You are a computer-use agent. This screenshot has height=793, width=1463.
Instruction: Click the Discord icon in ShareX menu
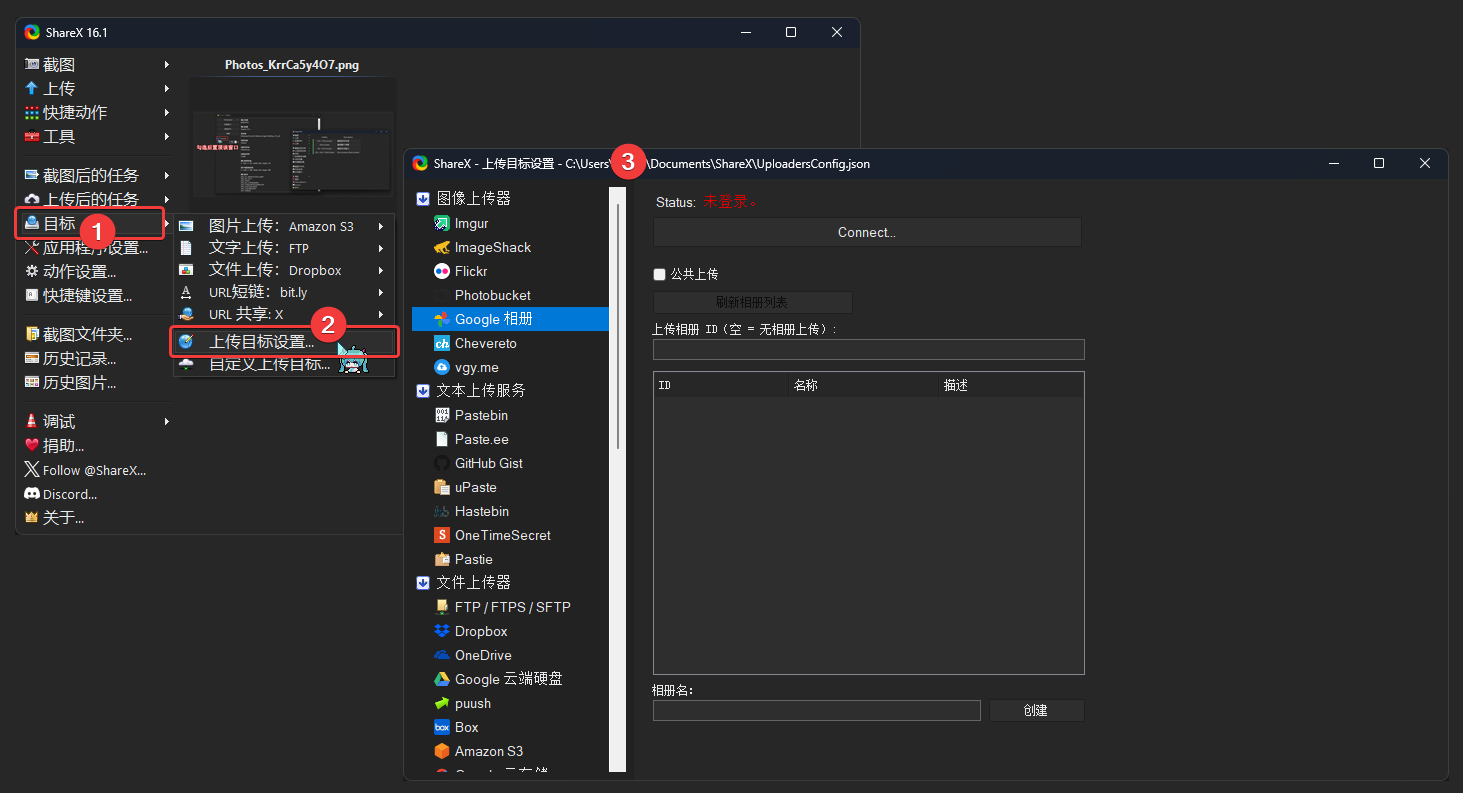tap(32, 494)
